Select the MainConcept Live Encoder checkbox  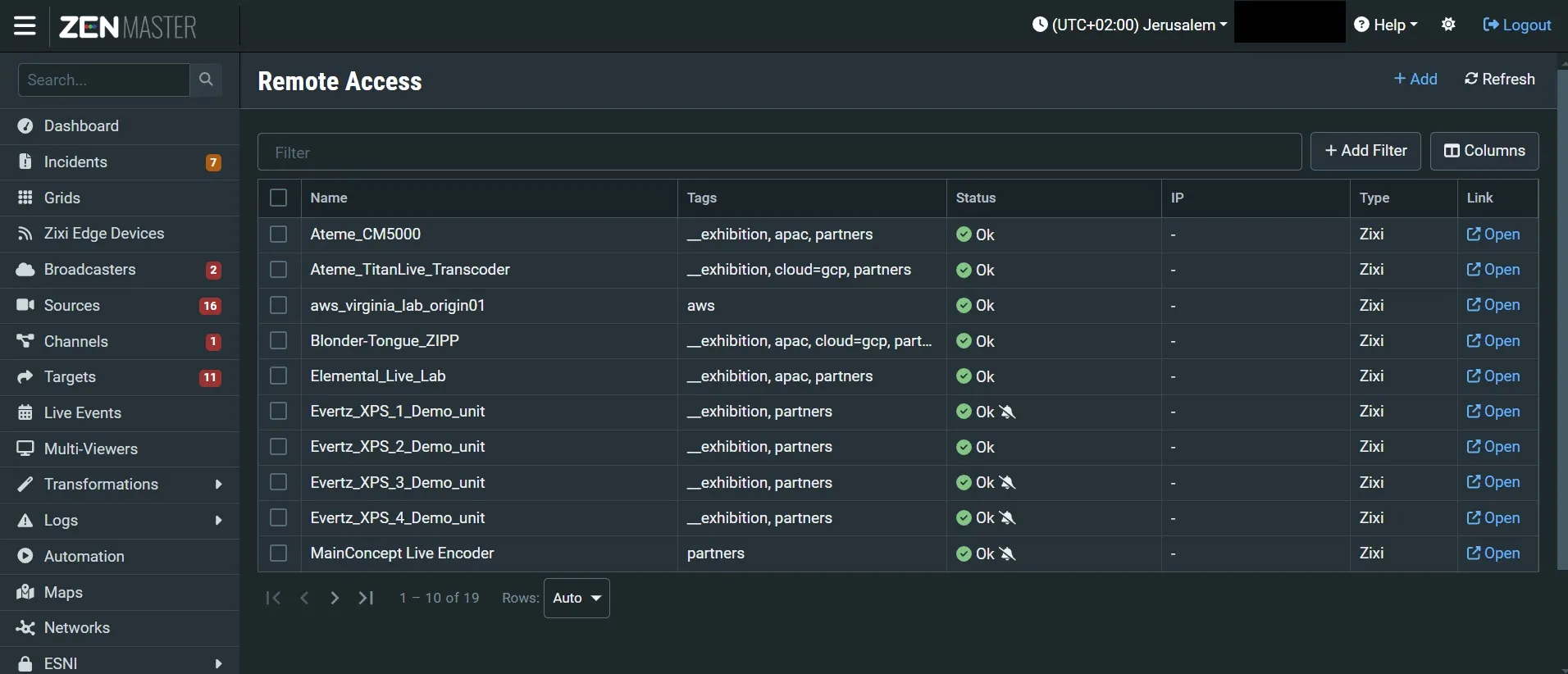coord(279,553)
